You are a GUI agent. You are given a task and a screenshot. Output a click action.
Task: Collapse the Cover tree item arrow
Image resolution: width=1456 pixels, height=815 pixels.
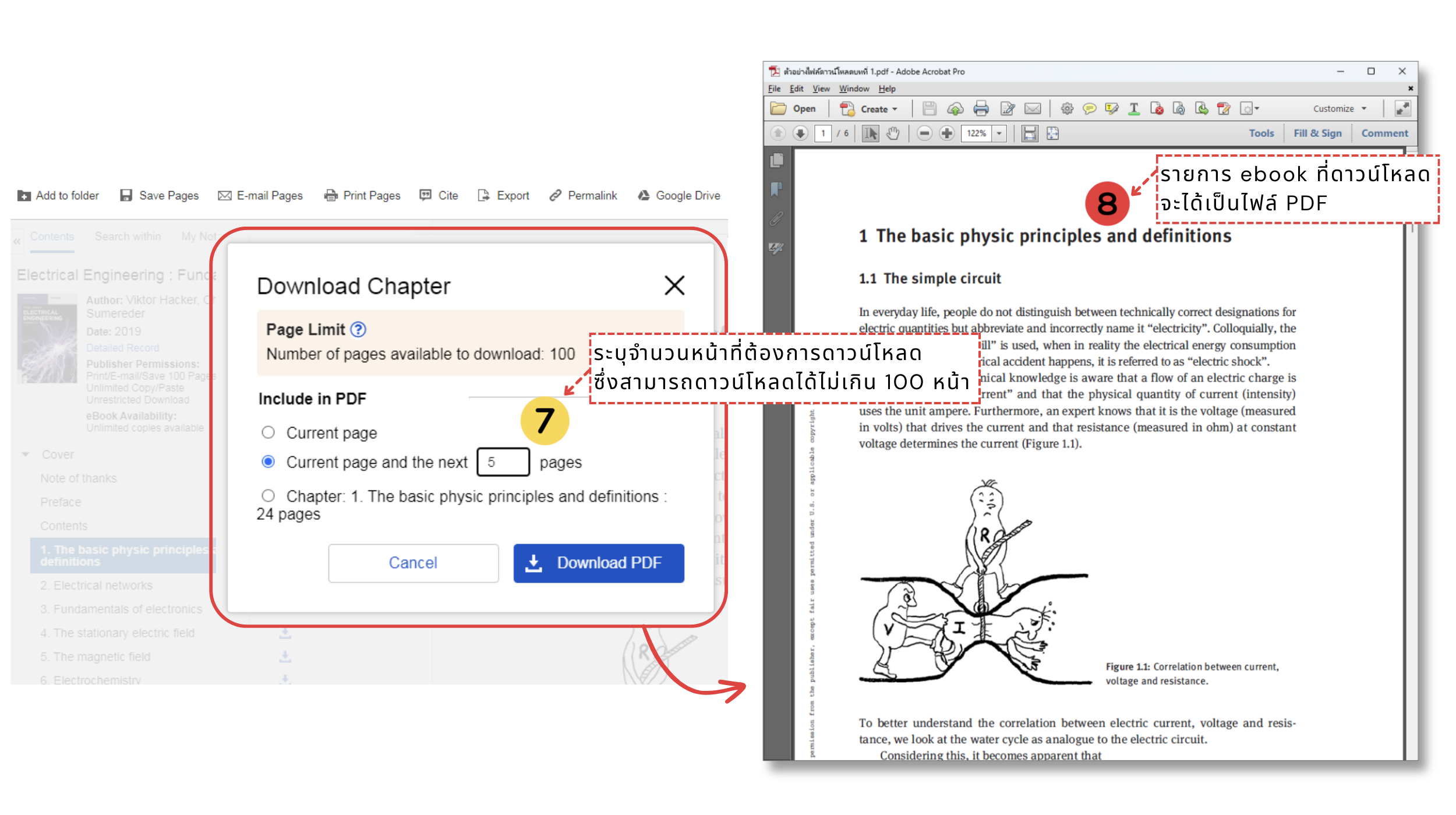click(x=26, y=454)
